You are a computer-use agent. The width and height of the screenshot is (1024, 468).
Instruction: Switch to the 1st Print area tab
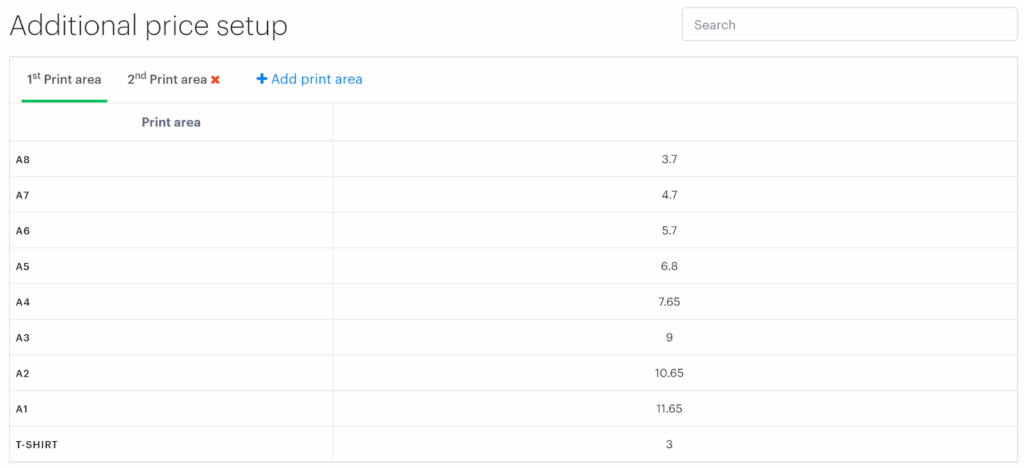pyautogui.click(x=64, y=79)
